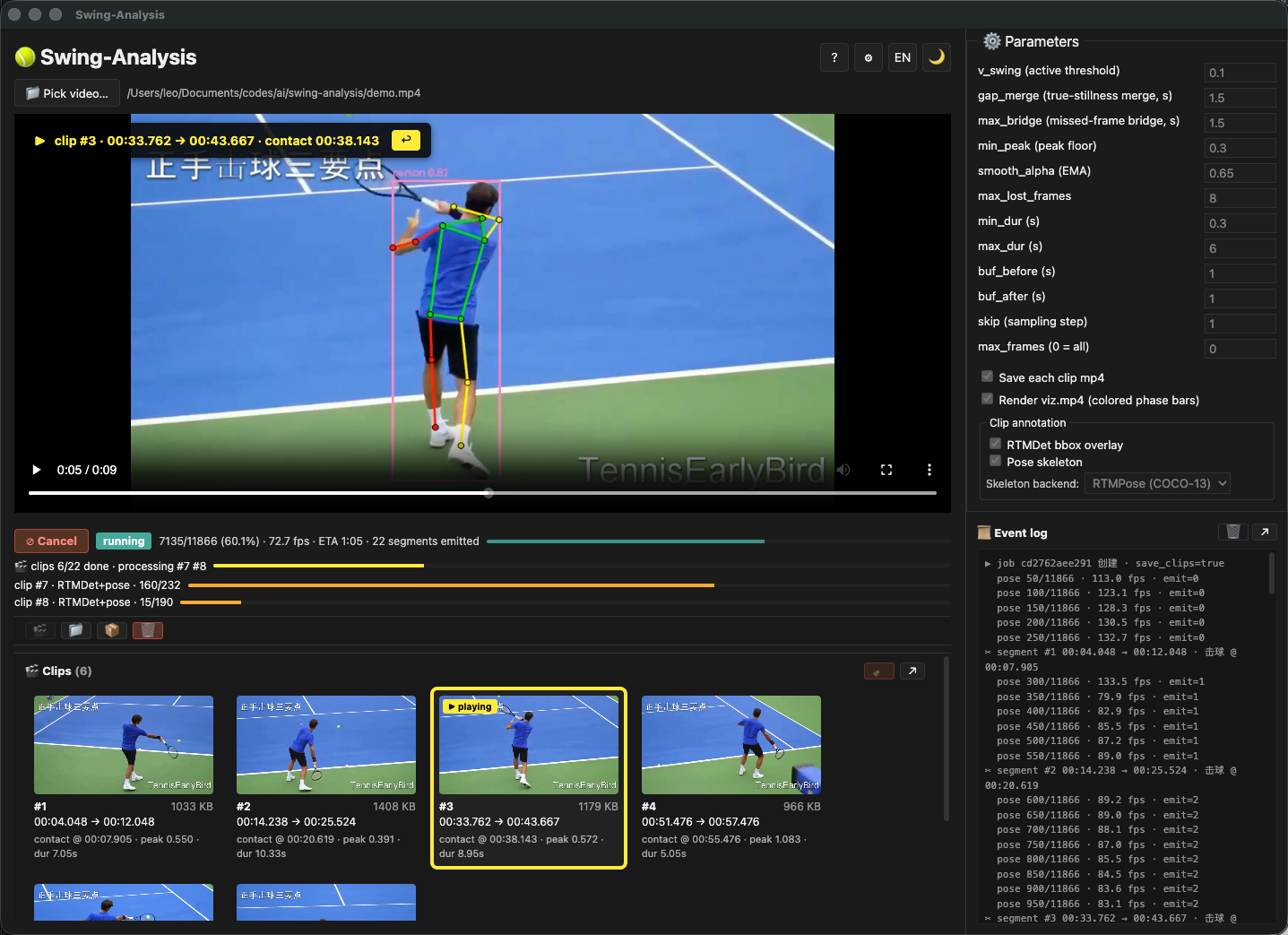Screen dimensions: 1288x935
Task: Click the video file path text
Action: 273,93
